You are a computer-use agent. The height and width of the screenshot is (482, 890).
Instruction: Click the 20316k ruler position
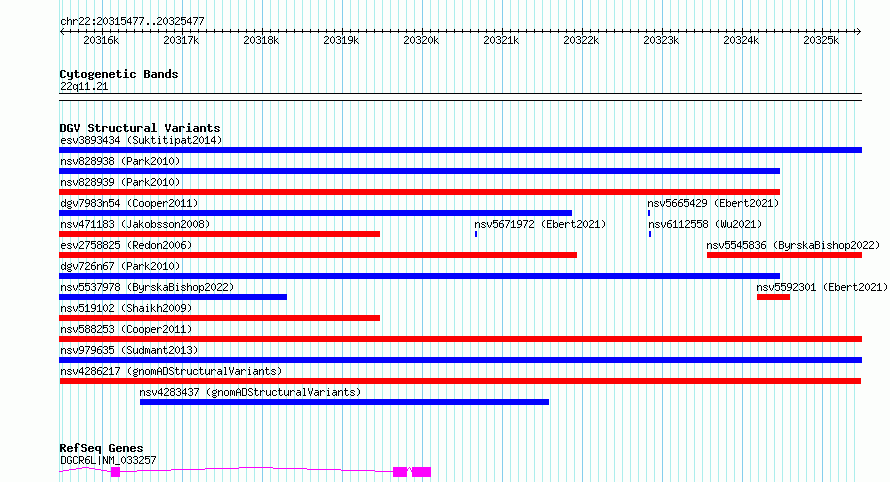tap(101, 40)
